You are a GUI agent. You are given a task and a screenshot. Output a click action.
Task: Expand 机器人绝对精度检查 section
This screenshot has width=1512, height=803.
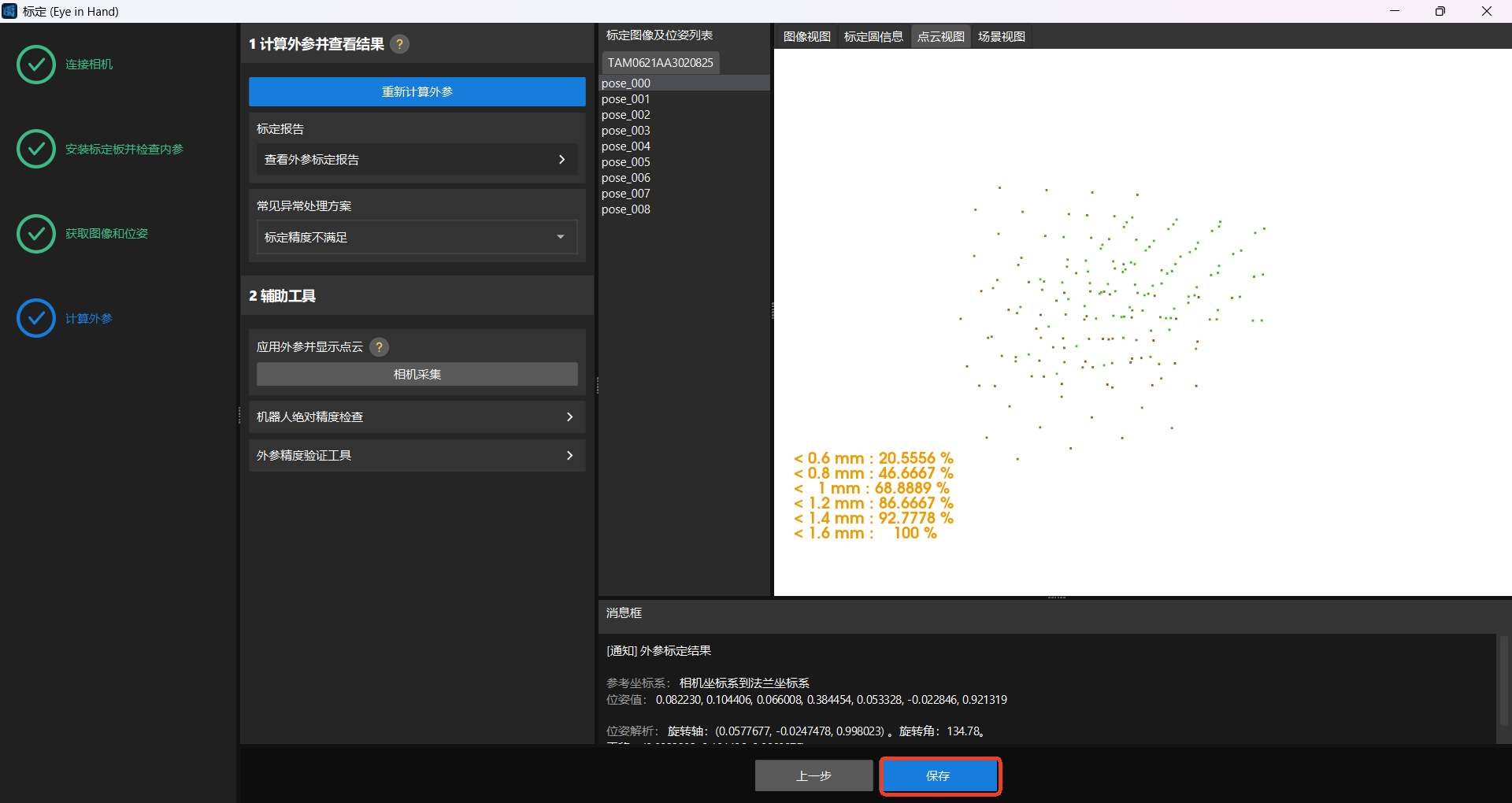pos(417,417)
